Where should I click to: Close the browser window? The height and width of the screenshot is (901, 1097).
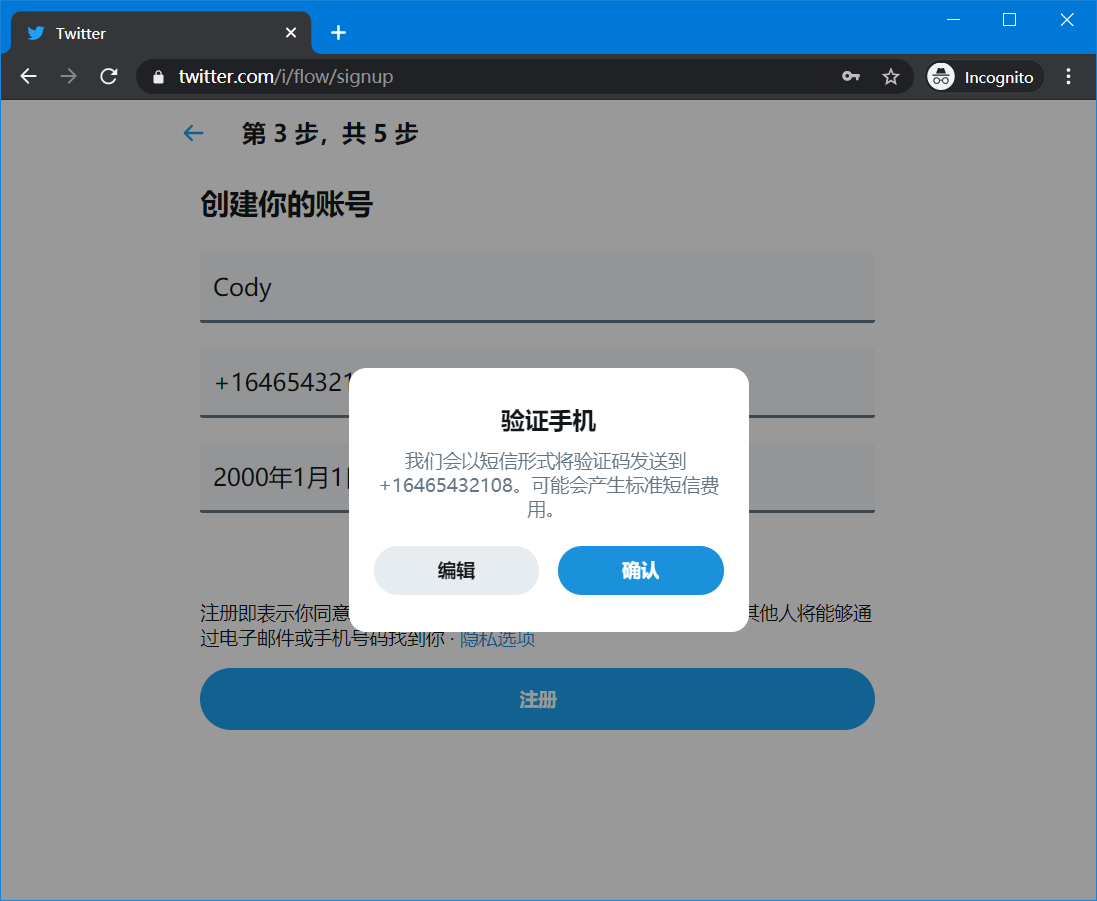click(x=1067, y=20)
